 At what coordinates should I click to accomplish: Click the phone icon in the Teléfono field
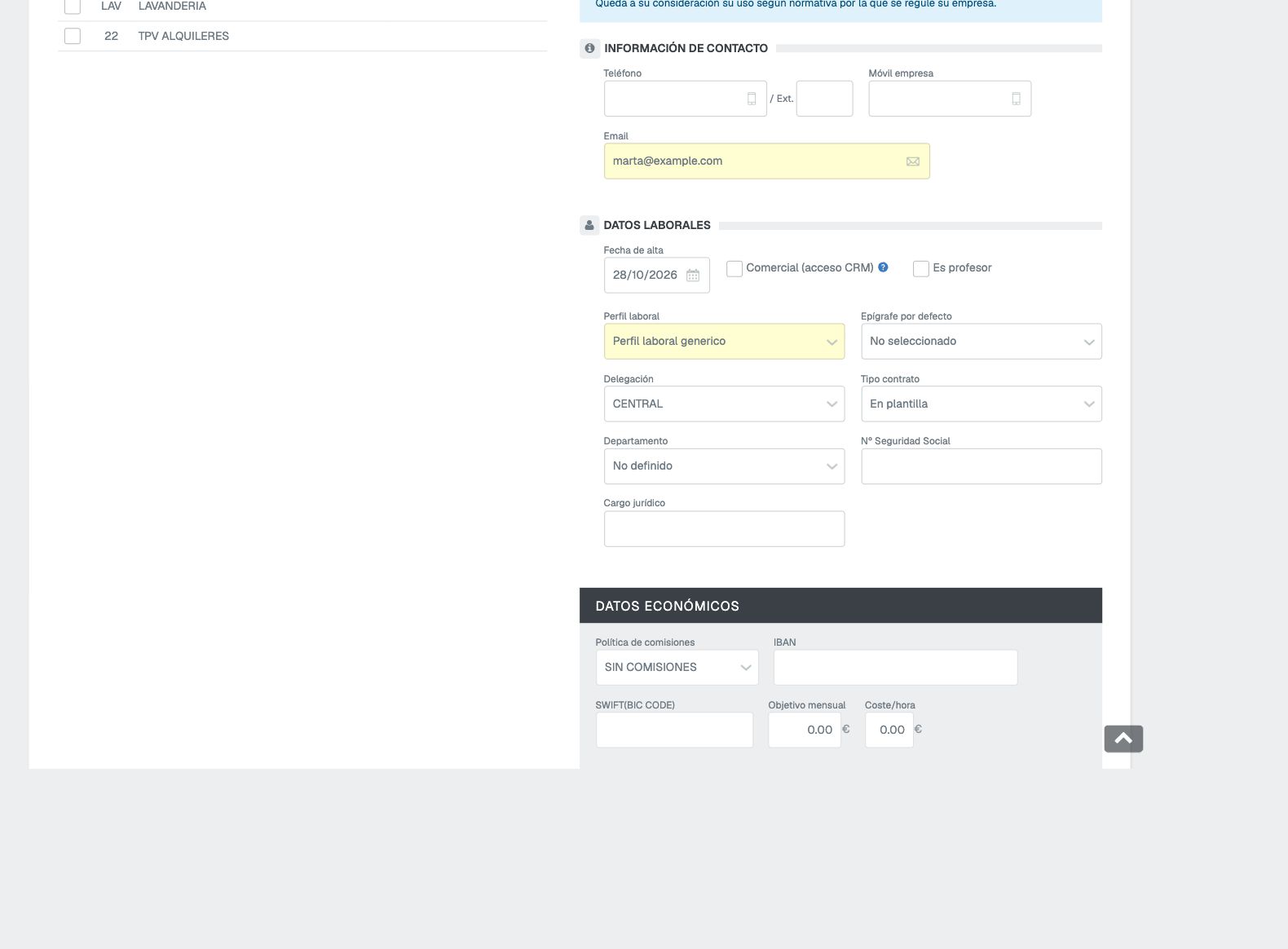point(752,99)
